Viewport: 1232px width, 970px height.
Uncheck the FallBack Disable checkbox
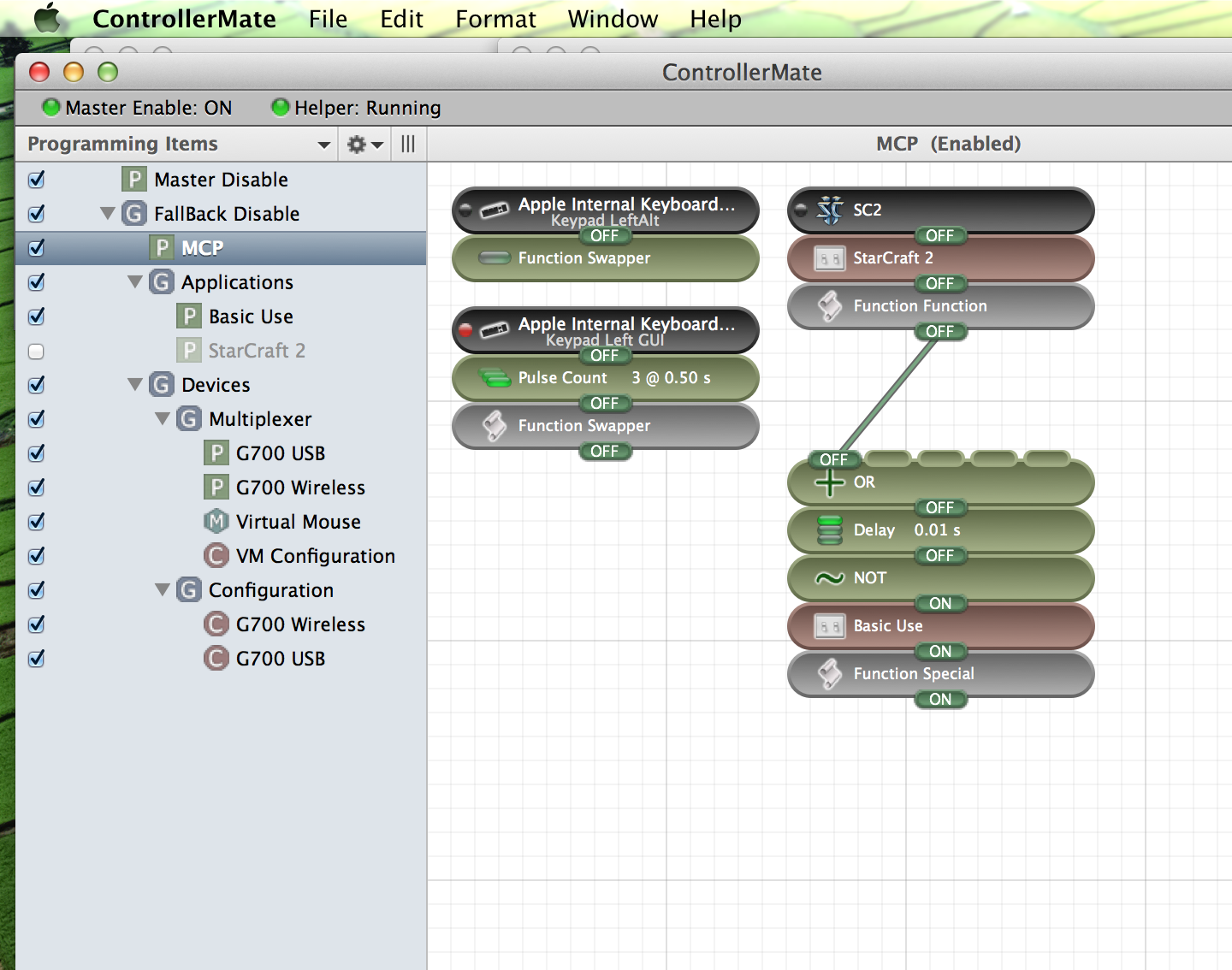point(36,214)
